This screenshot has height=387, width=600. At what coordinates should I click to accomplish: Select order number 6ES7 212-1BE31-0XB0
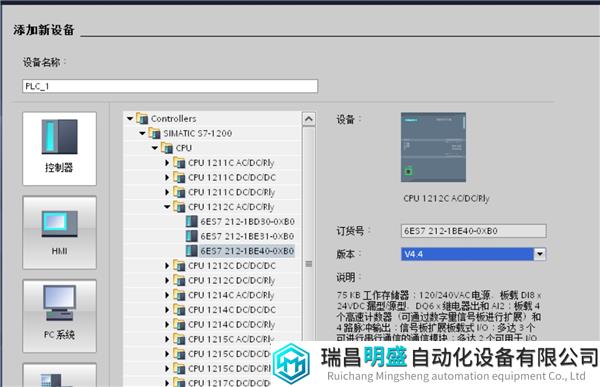(x=247, y=236)
